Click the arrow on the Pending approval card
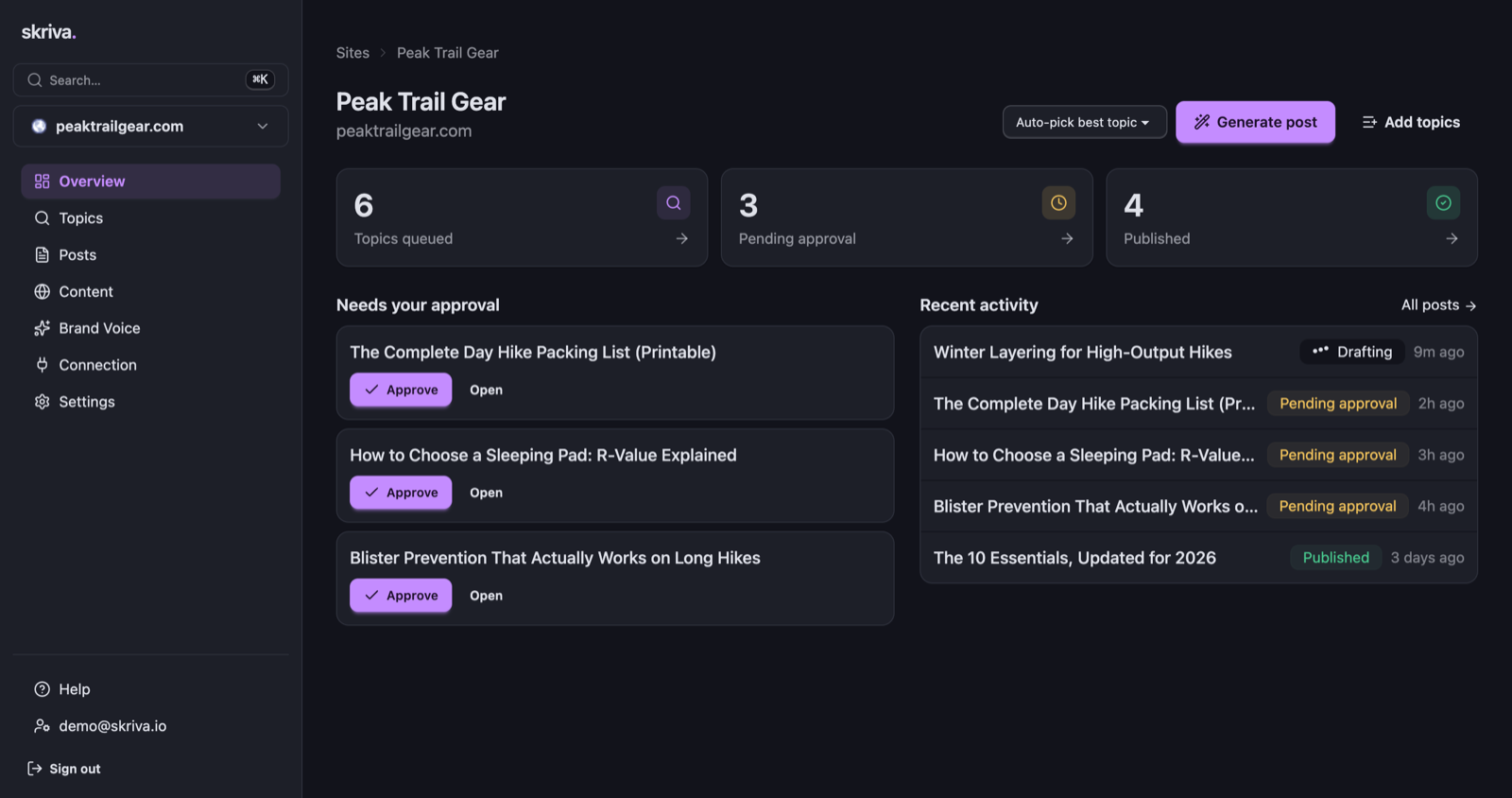The width and height of the screenshot is (1512, 798). tap(1067, 239)
